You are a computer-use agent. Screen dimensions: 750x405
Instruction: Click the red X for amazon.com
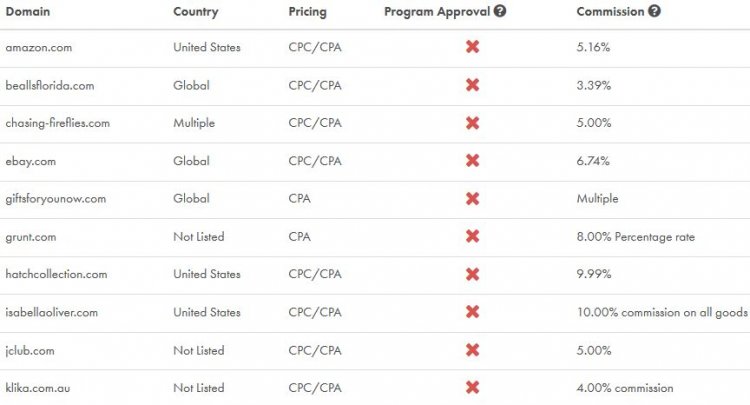(472, 47)
